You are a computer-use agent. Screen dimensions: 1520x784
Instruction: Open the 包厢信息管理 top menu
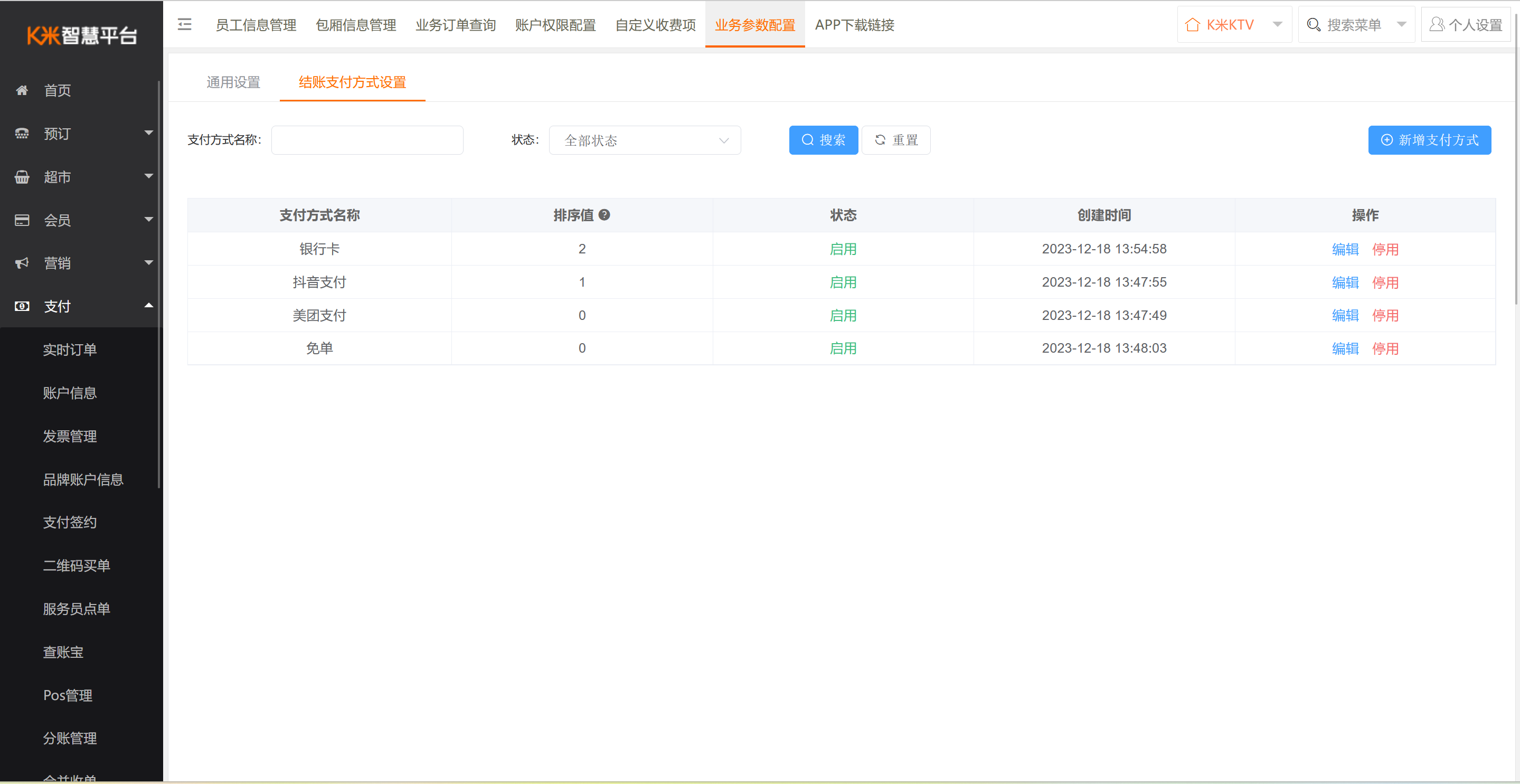click(356, 25)
